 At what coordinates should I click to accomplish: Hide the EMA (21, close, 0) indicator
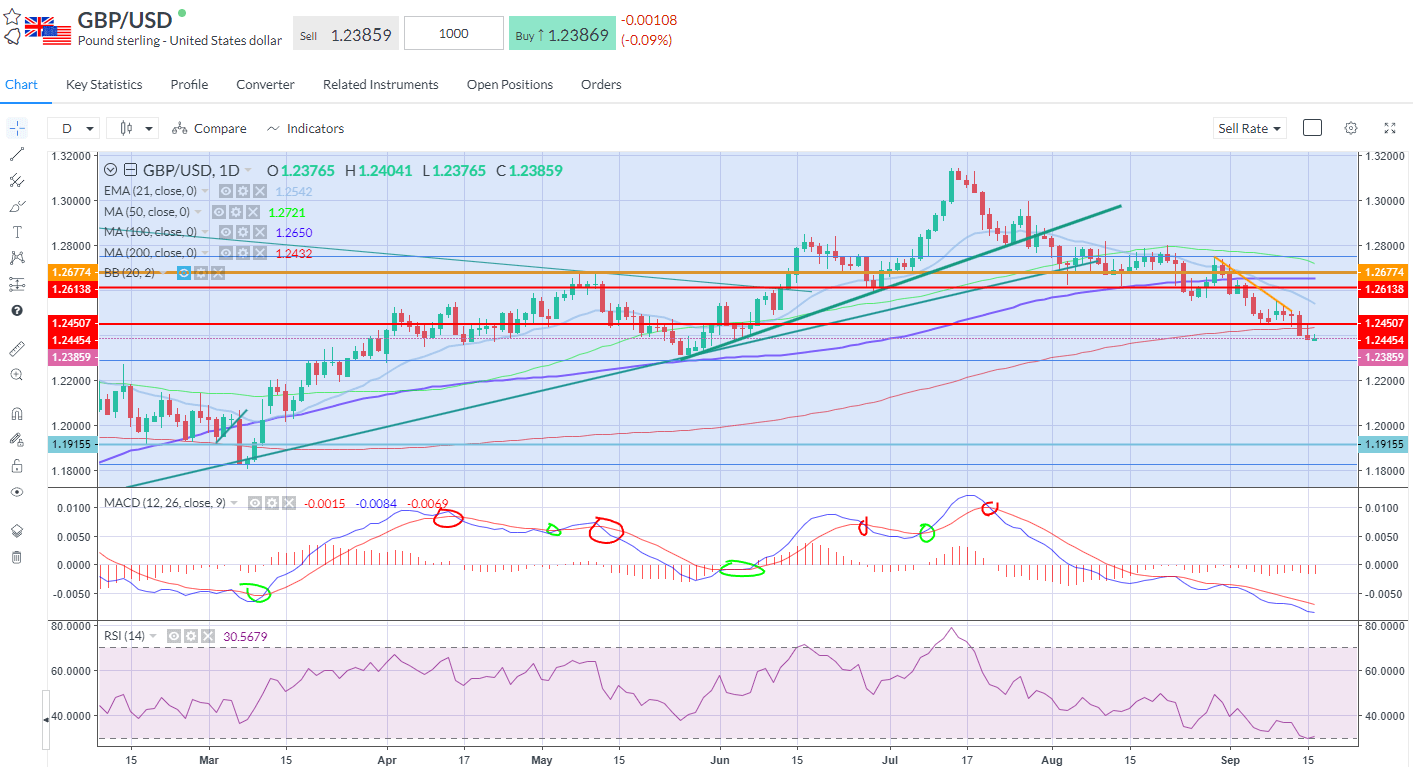[225, 191]
